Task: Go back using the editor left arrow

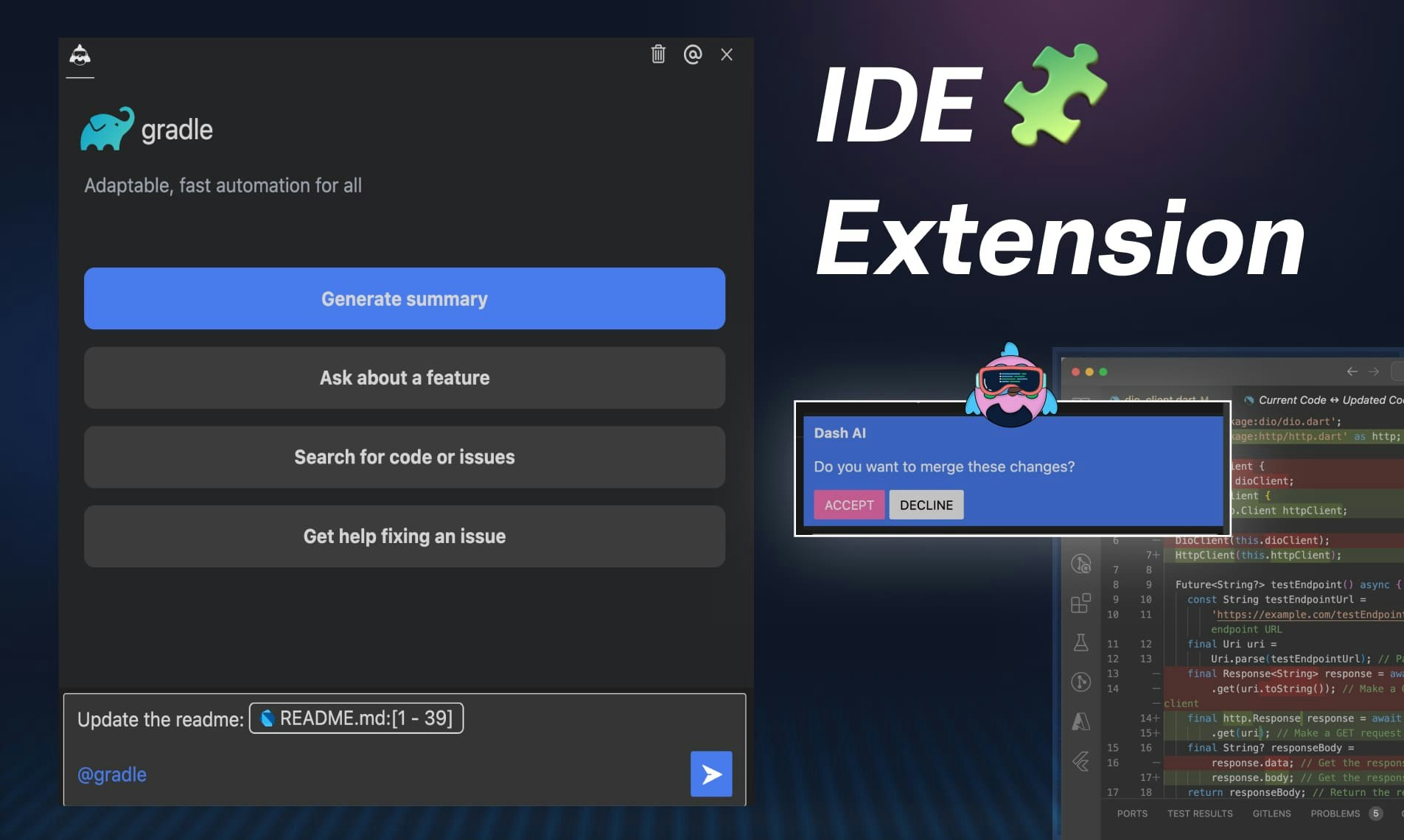Action: [x=1352, y=371]
